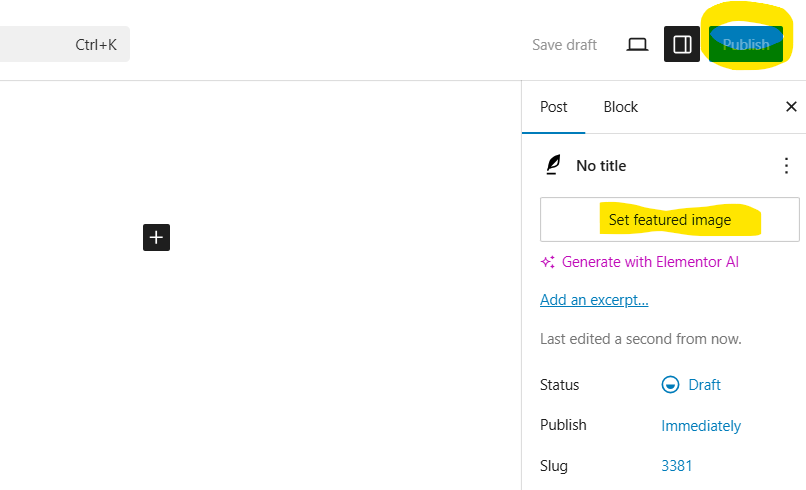
Task: Switch to the Block tab
Action: tap(620, 107)
